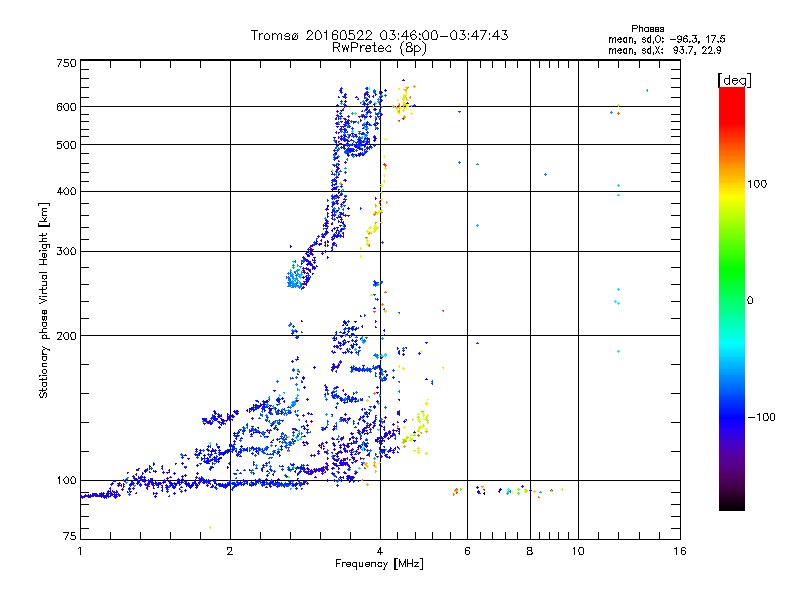Click the 750 tick on the height axis

click(66, 63)
